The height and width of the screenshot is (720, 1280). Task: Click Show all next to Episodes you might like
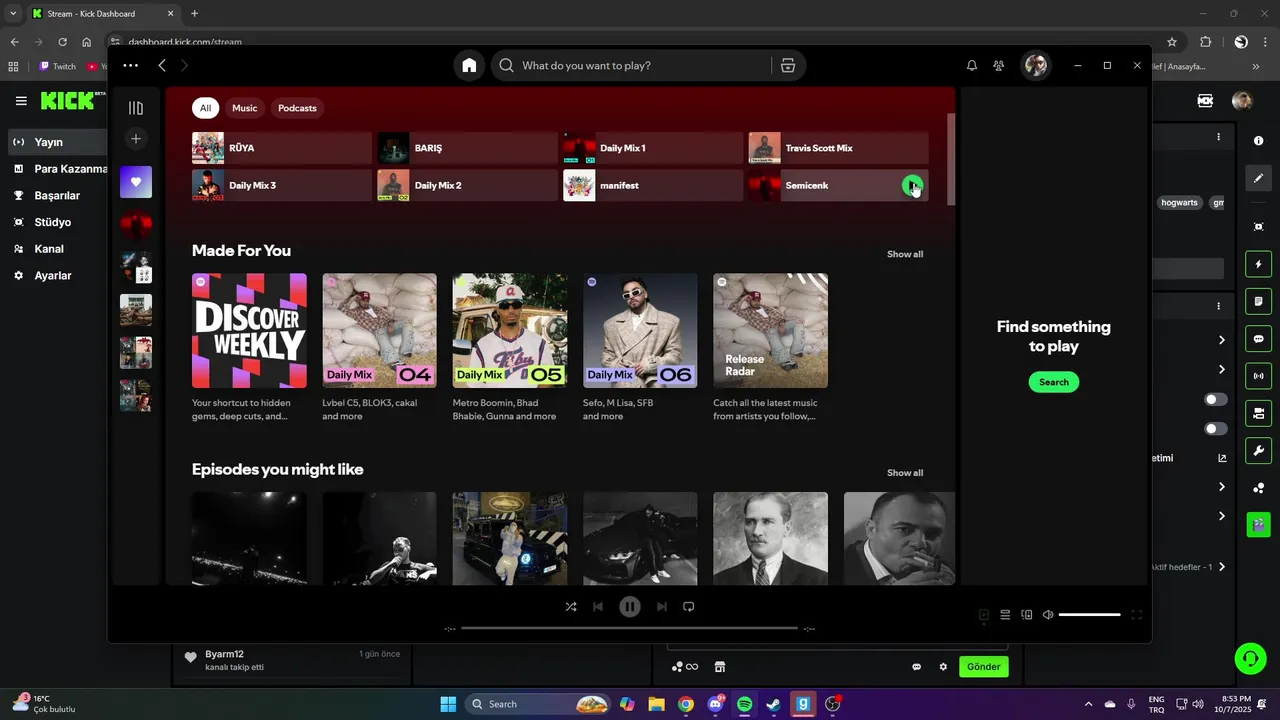coord(905,473)
